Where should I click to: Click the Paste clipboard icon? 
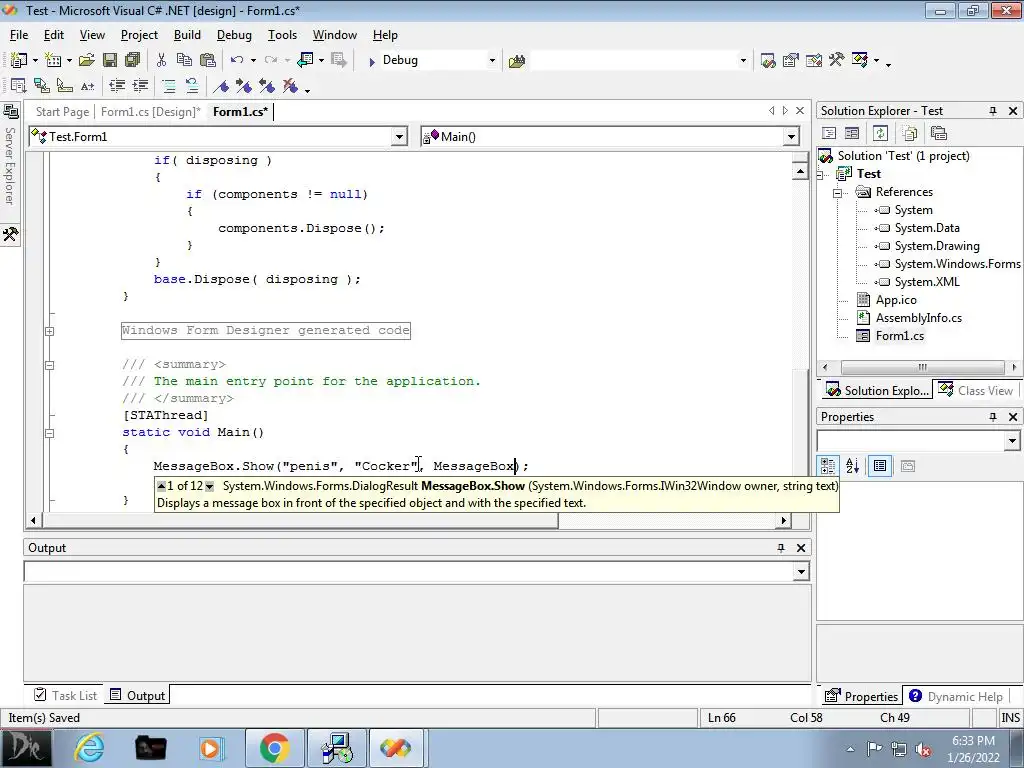coord(208,60)
